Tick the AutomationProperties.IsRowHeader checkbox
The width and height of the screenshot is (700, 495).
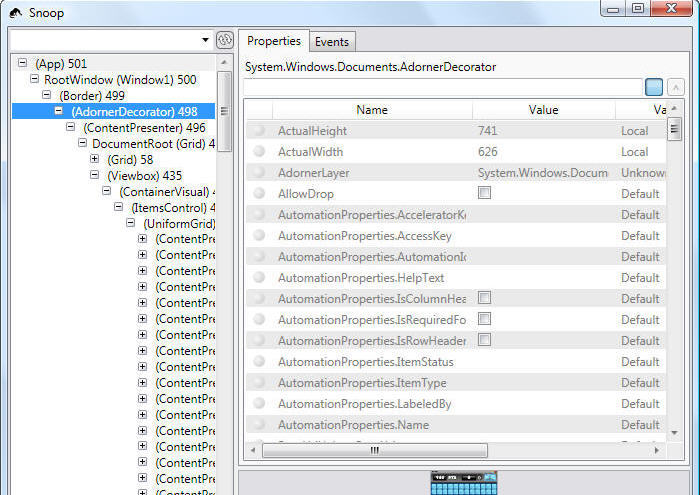coord(485,340)
